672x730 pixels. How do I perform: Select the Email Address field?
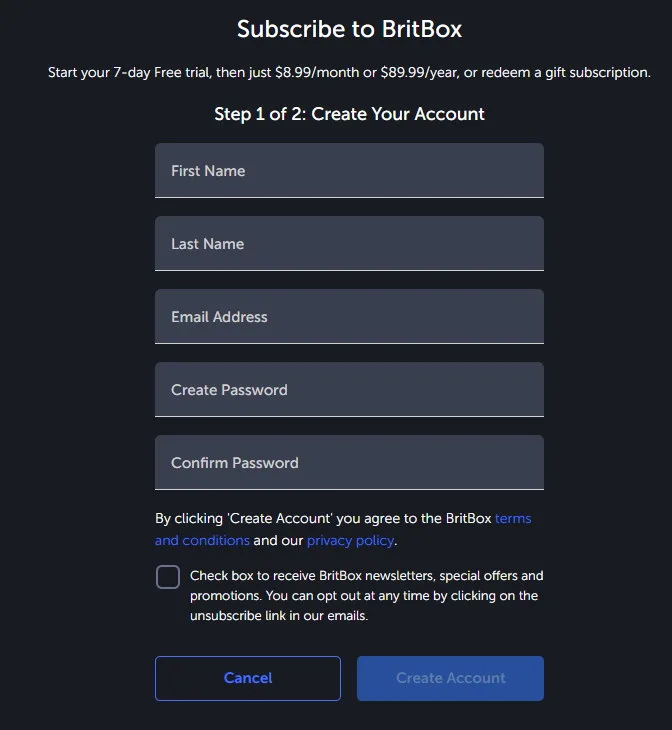click(x=349, y=317)
